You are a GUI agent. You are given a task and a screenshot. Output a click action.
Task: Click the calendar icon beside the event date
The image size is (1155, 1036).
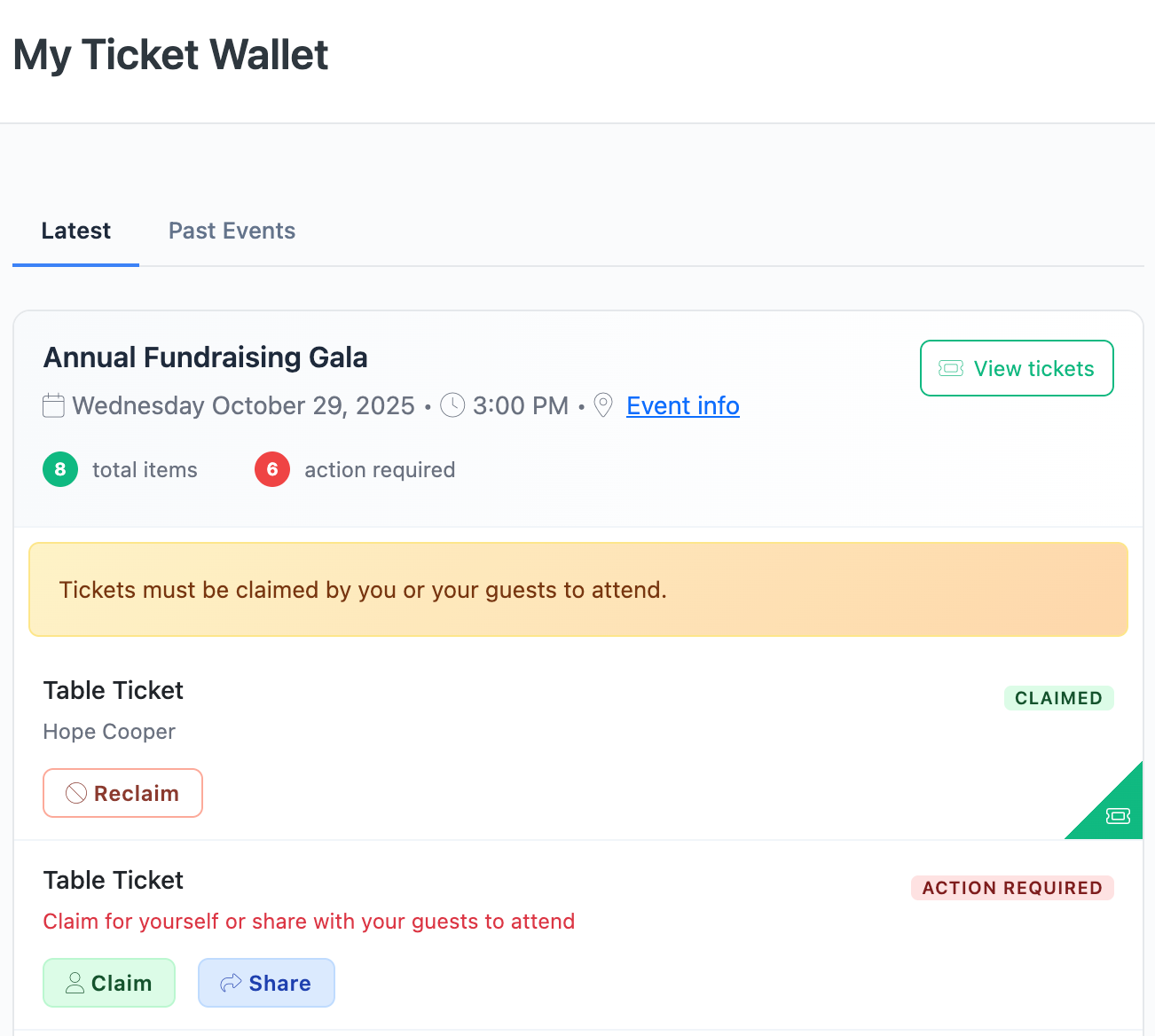pyautogui.click(x=53, y=406)
